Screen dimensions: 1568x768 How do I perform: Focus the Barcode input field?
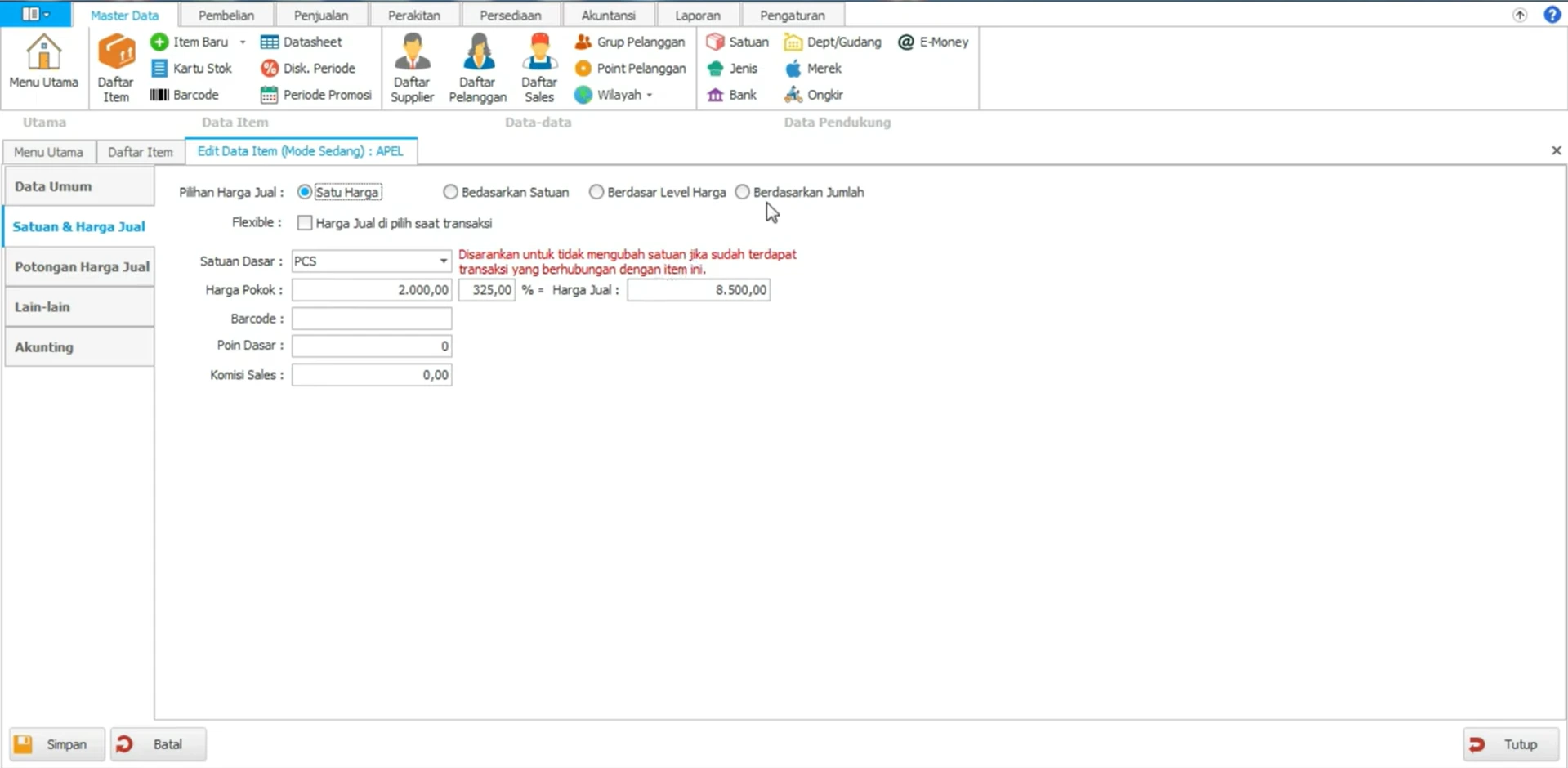(372, 319)
